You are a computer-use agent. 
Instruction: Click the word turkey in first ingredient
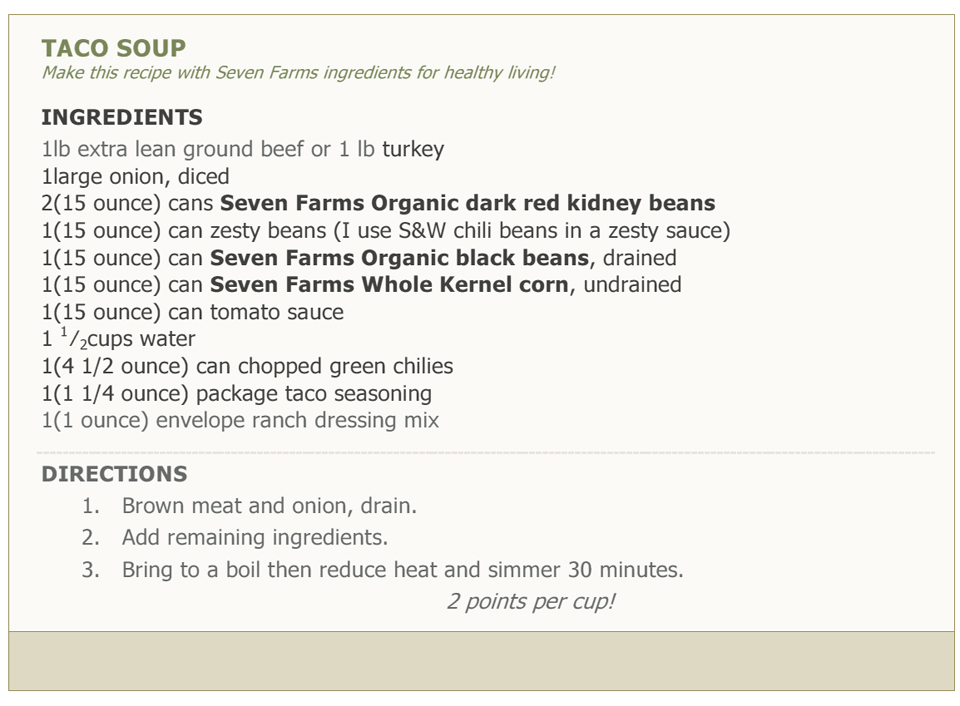[413, 149]
